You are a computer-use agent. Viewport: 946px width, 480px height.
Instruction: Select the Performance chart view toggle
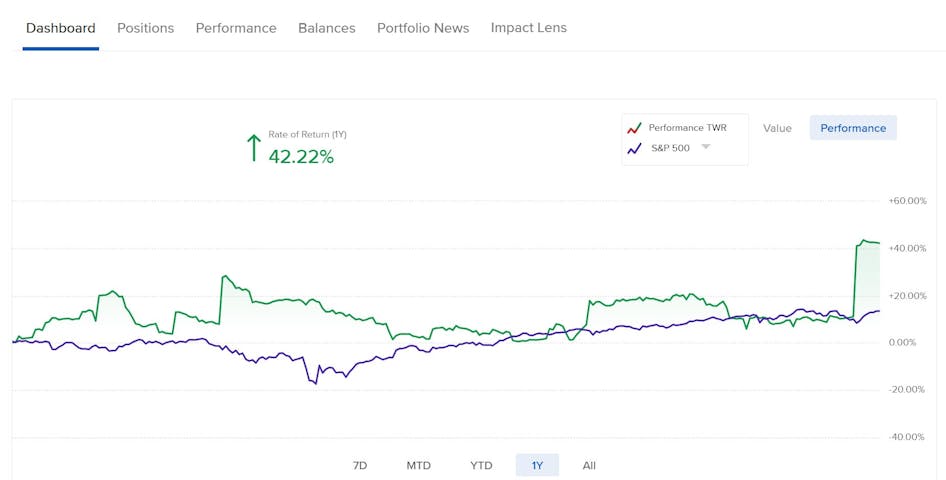853,128
